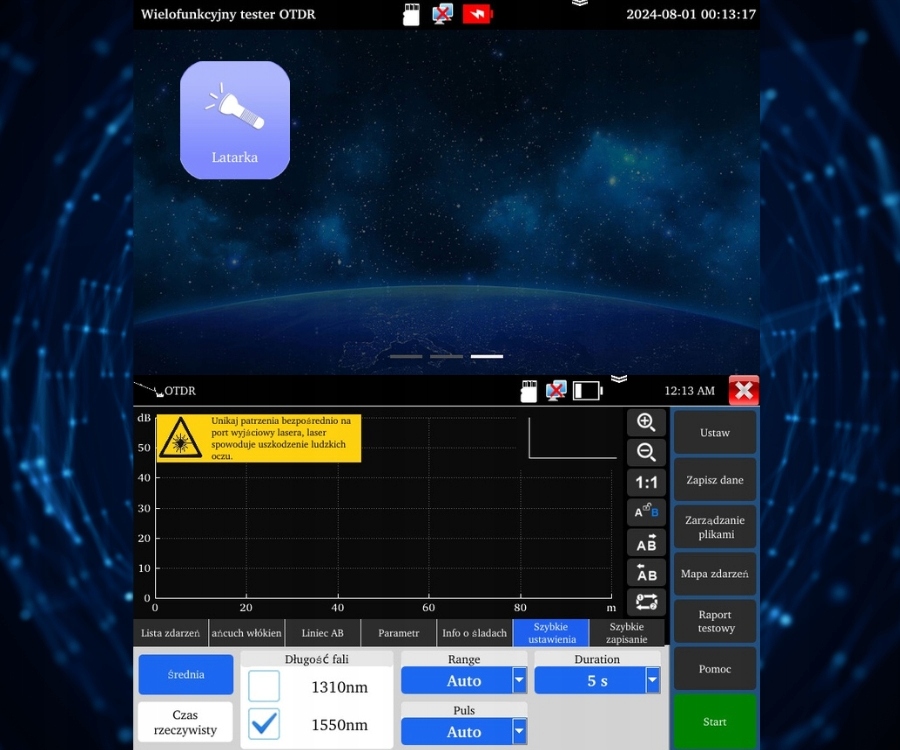Click the graph thumbnail overview box

[x=572, y=438]
